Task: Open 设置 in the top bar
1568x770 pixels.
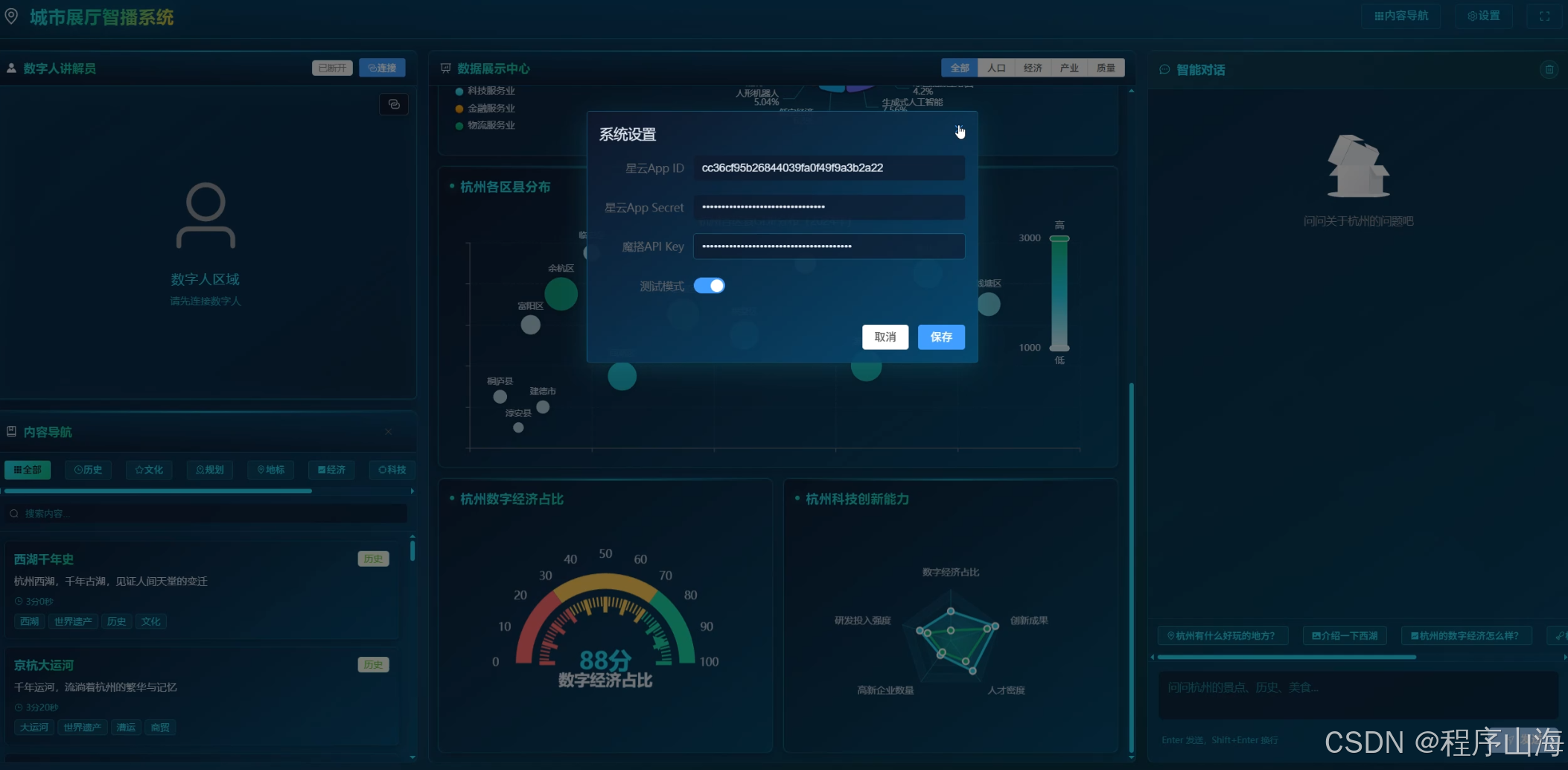Action: tap(1483, 16)
